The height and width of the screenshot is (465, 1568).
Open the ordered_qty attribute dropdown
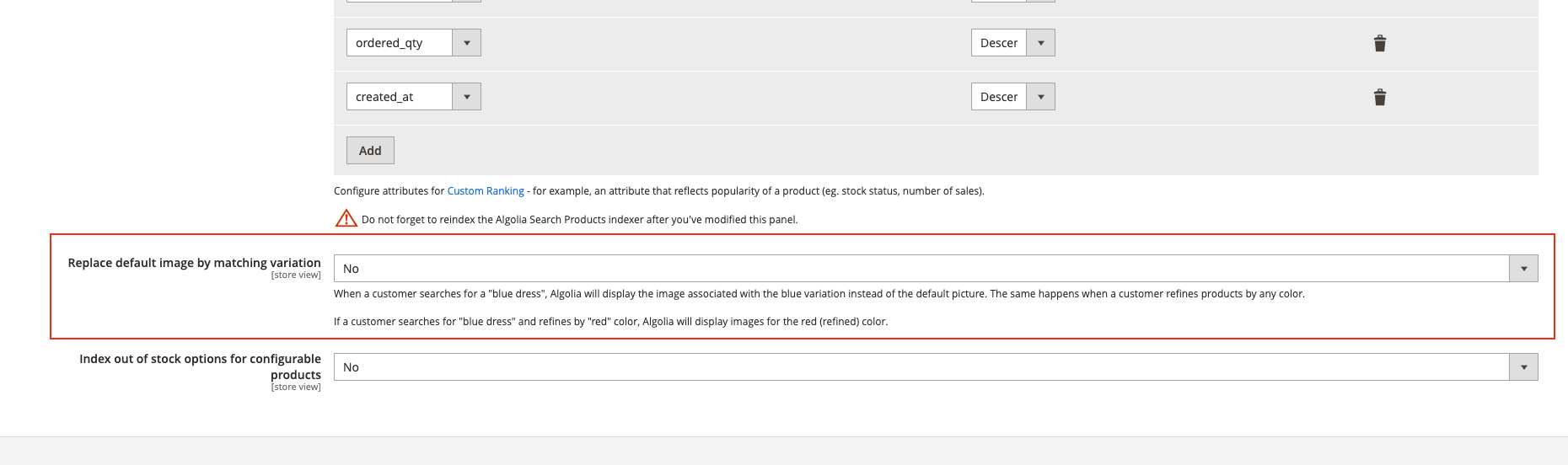click(x=414, y=43)
